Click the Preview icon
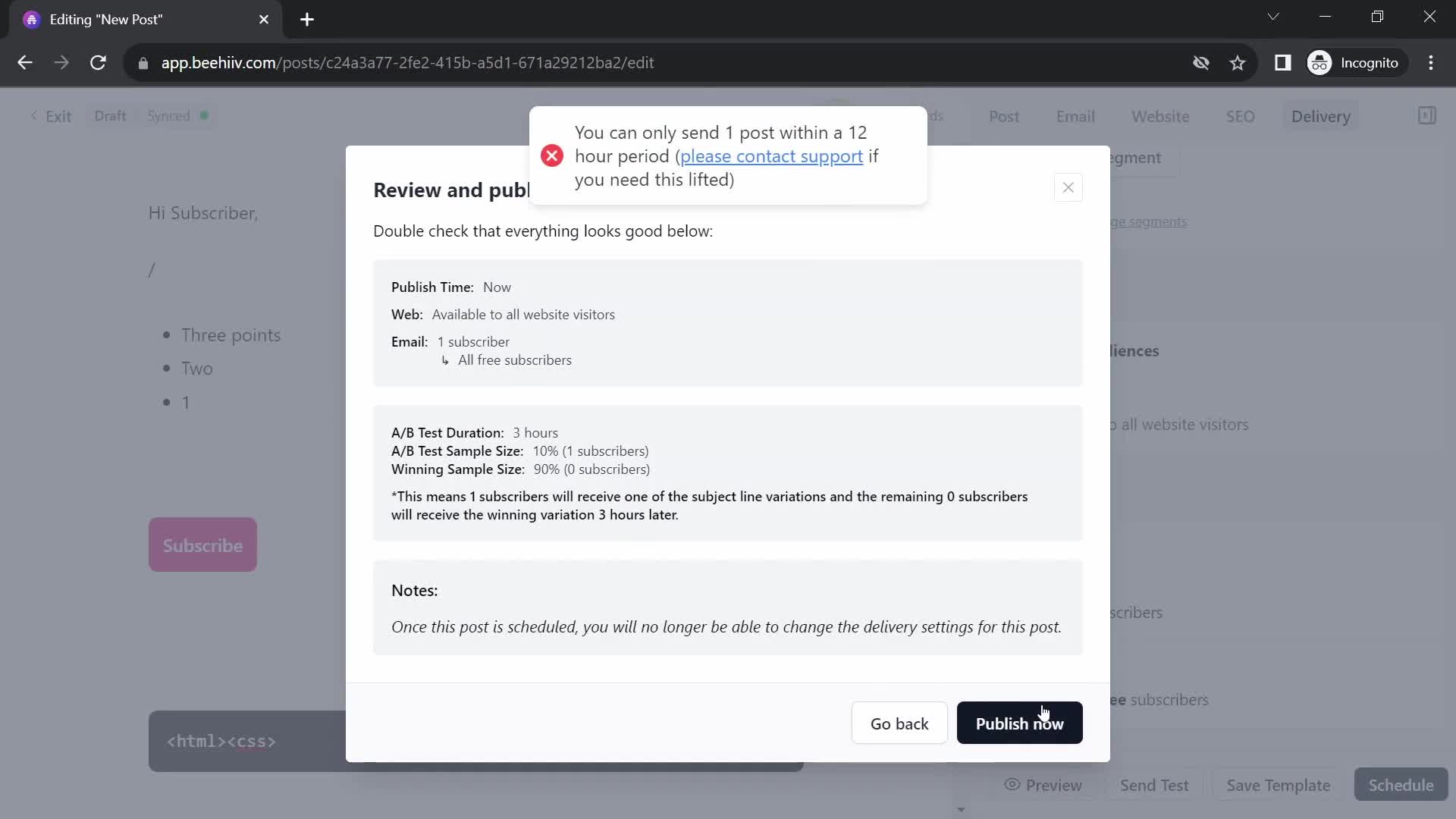This screenshot has width=1456, height=819. click(x=1012, y=785)
